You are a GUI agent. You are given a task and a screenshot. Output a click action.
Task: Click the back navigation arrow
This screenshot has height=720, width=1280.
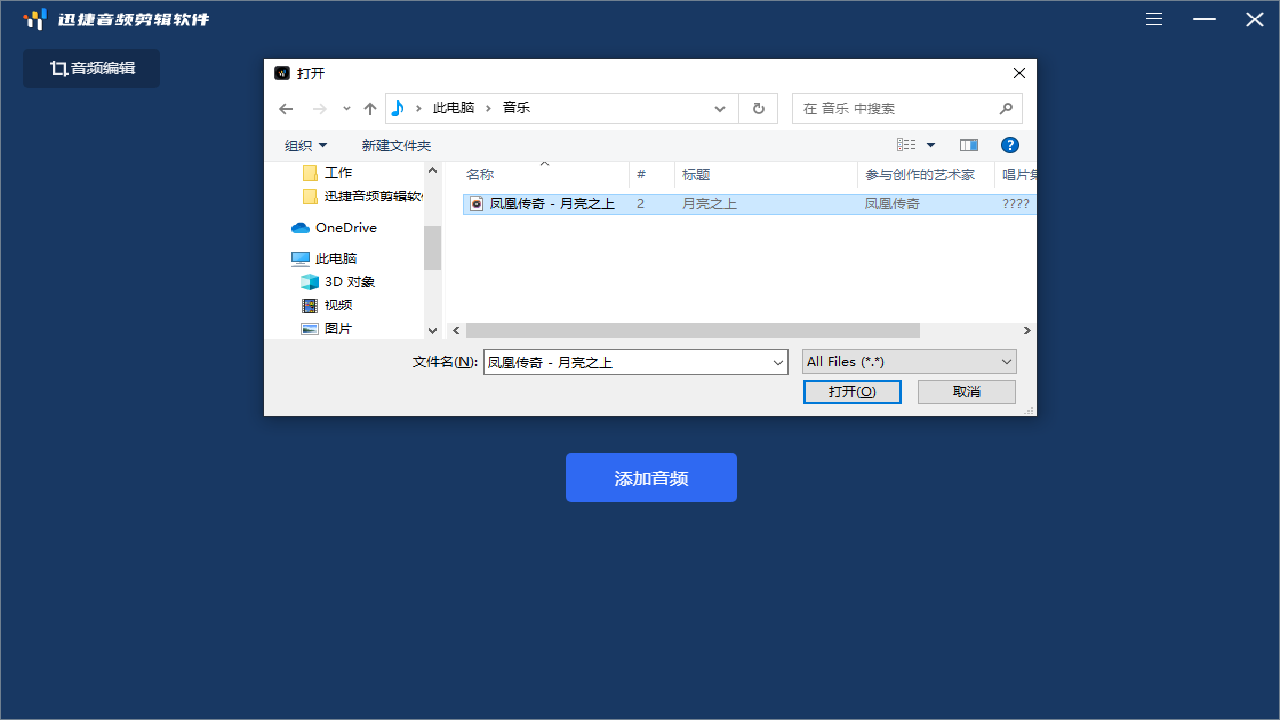click(x=286, y=108)
